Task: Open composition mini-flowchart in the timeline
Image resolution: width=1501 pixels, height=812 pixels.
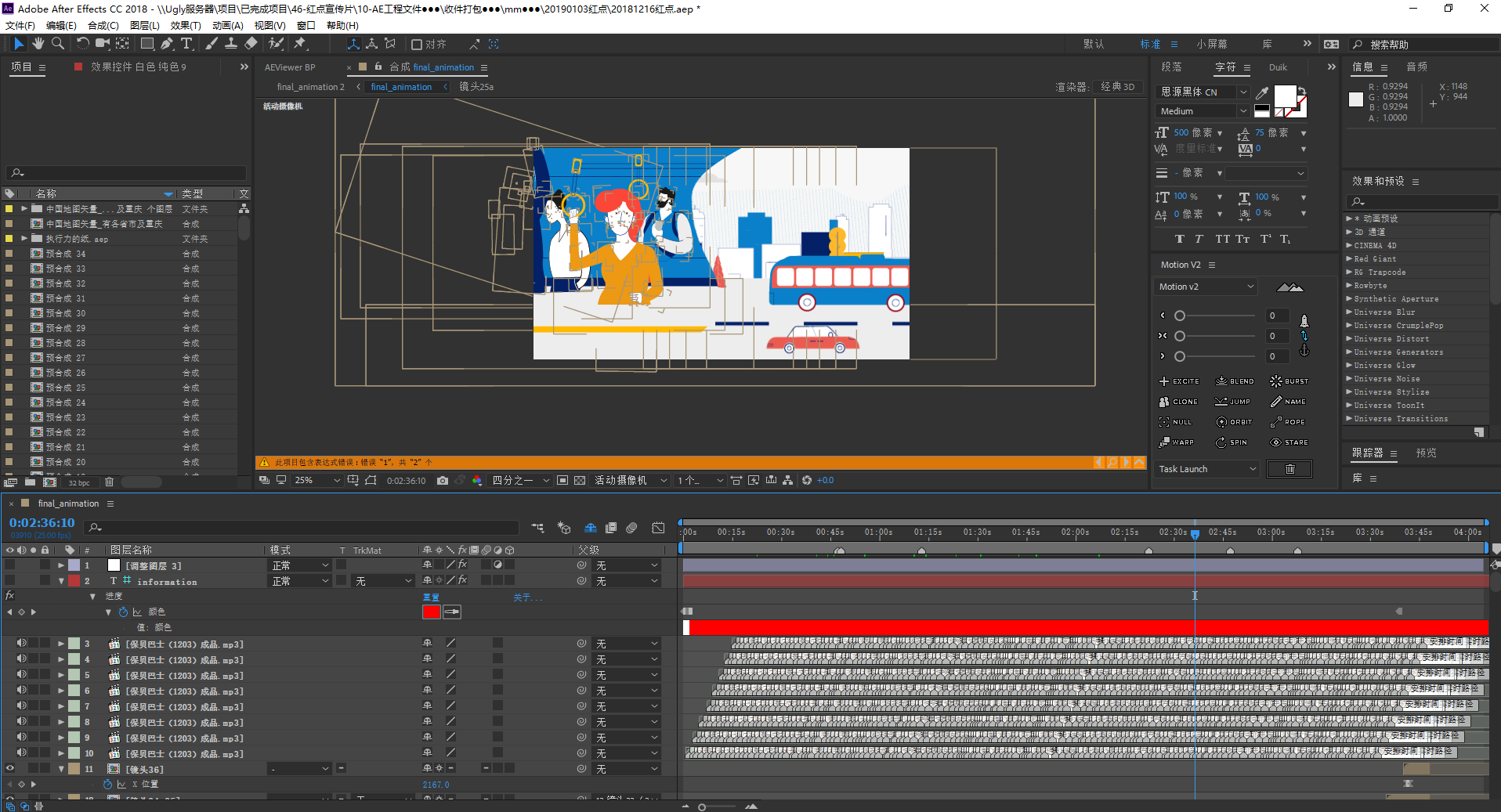Action: pos(537,528)
